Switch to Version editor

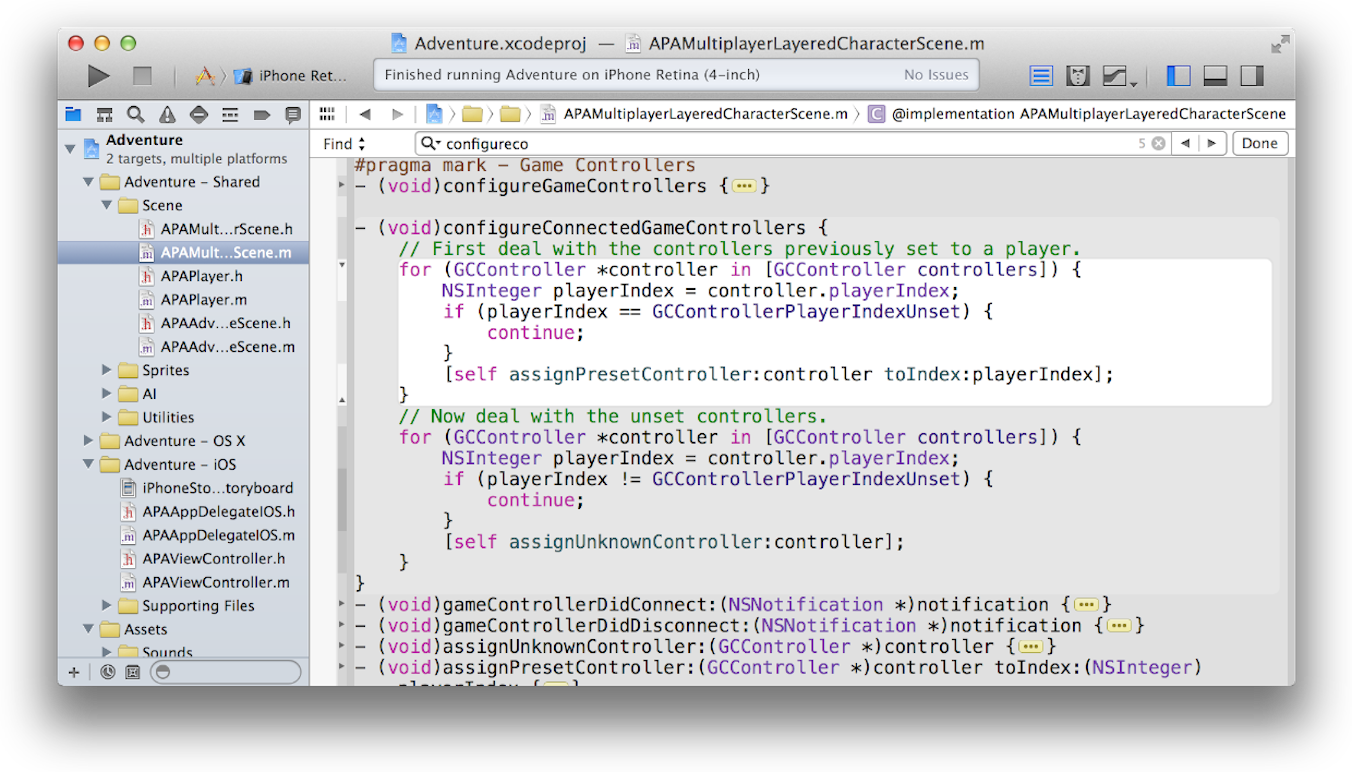pyautogui.click(x=1113, y=76)
